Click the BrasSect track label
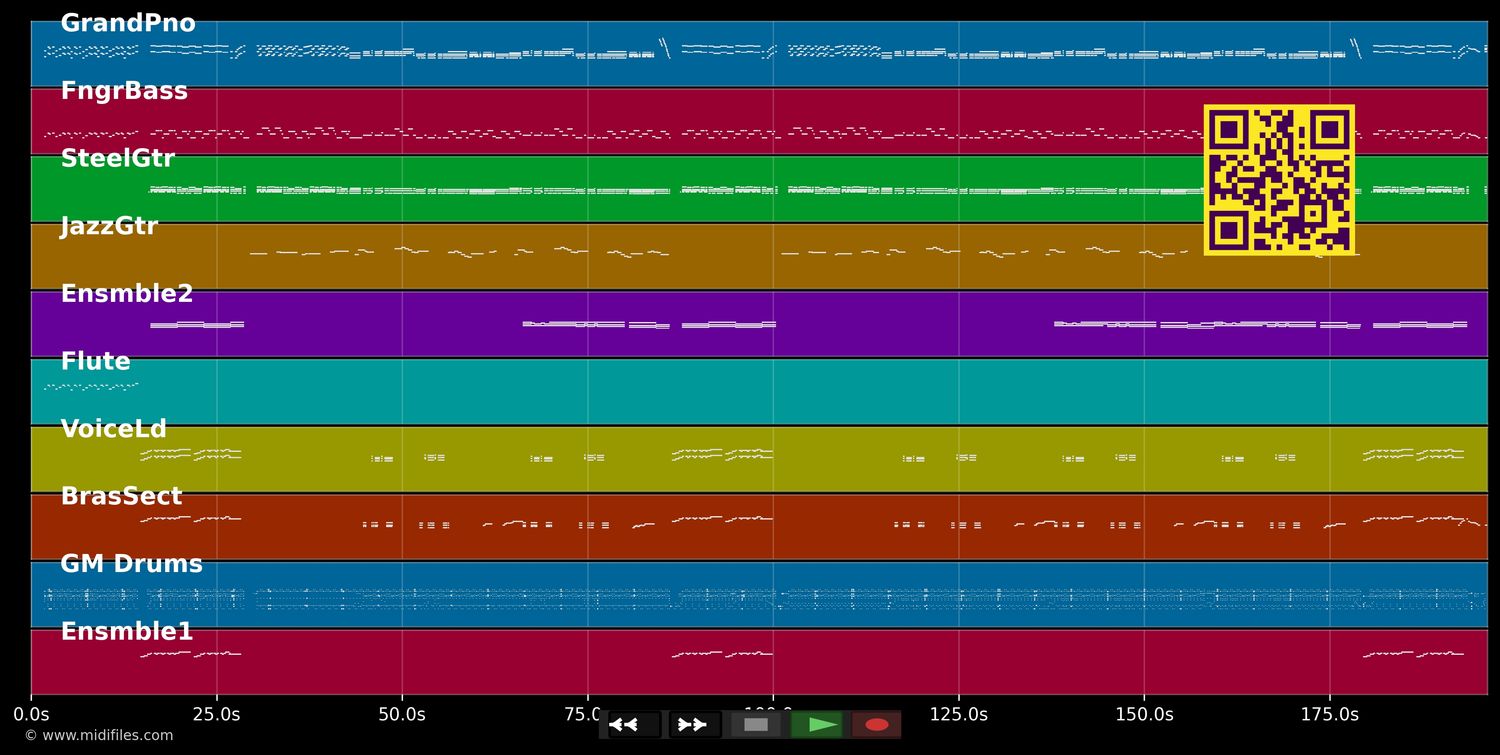 pos(121,497)
